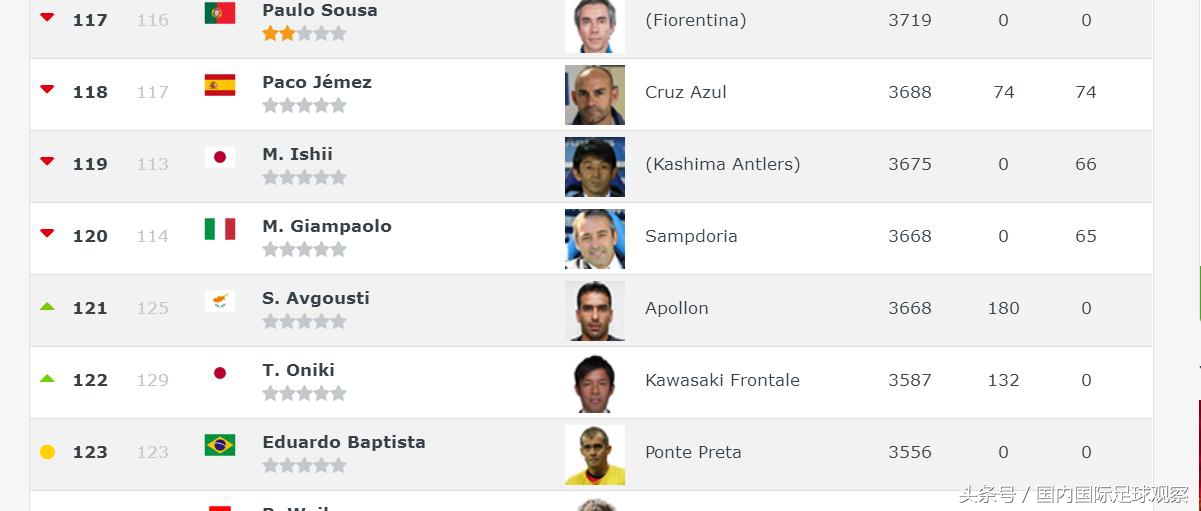Click the Cruz Azul club name
Screen dimensions: 1201x511
[686, 92]
